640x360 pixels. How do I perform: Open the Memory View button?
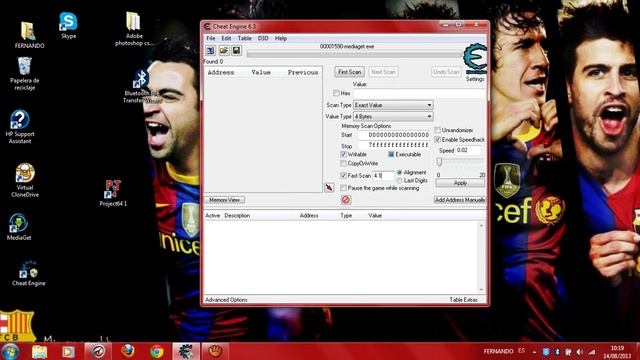tap(224, 200)
